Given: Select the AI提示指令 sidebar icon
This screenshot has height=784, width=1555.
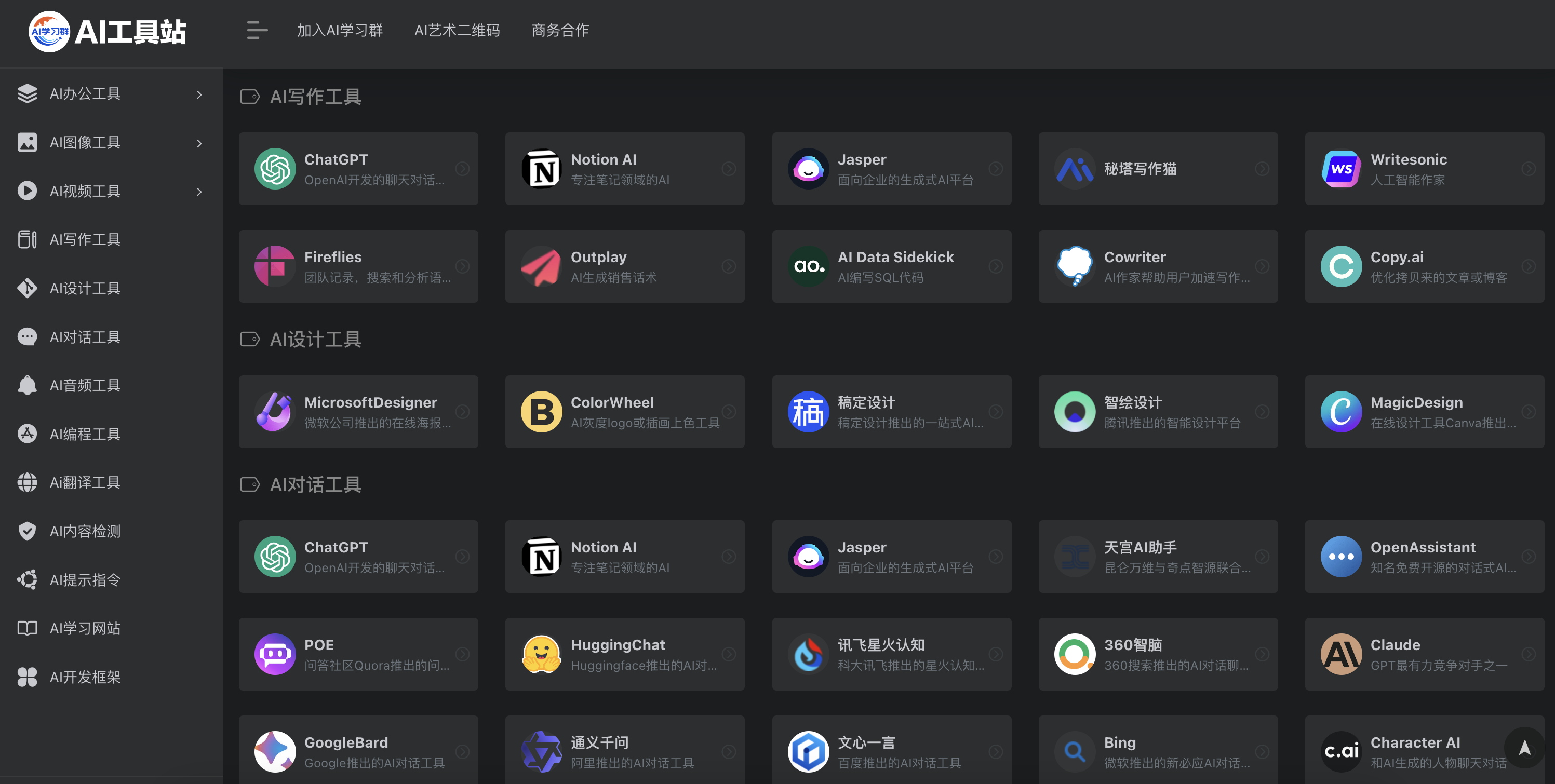Looking at the screenshot, I should click(26, 579).
